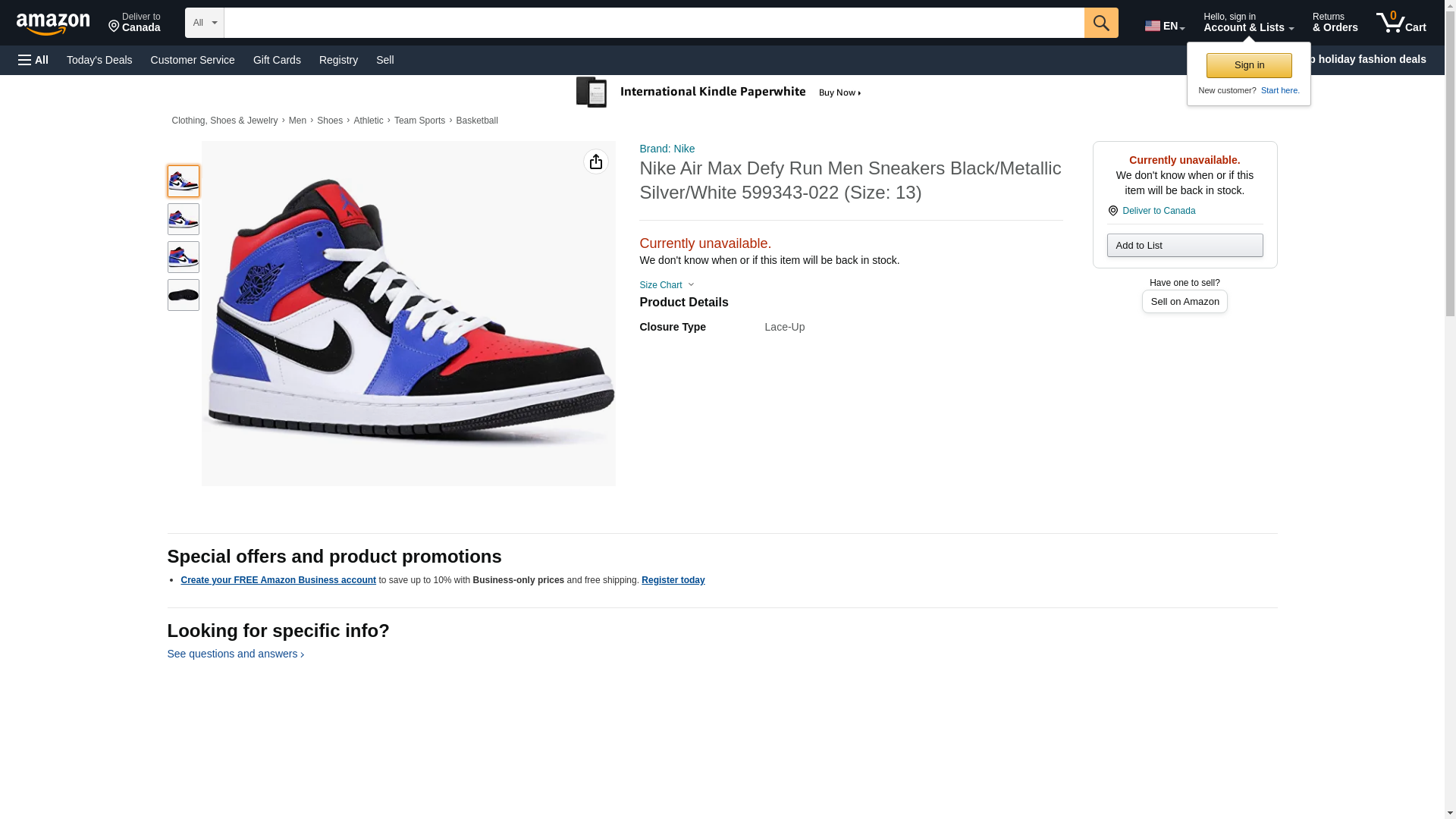Click into the search text field
Viewport: 1456px width, 819px height.
[x=653, y=23]
